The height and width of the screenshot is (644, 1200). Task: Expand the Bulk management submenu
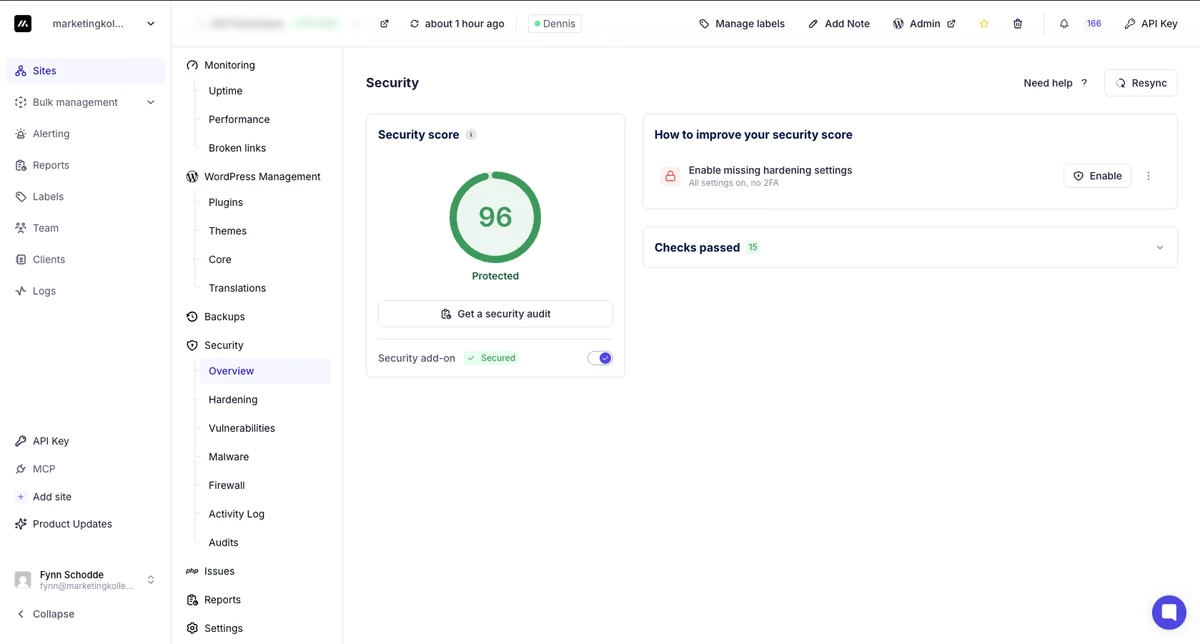pyautogui.click(x=151, y=102)
